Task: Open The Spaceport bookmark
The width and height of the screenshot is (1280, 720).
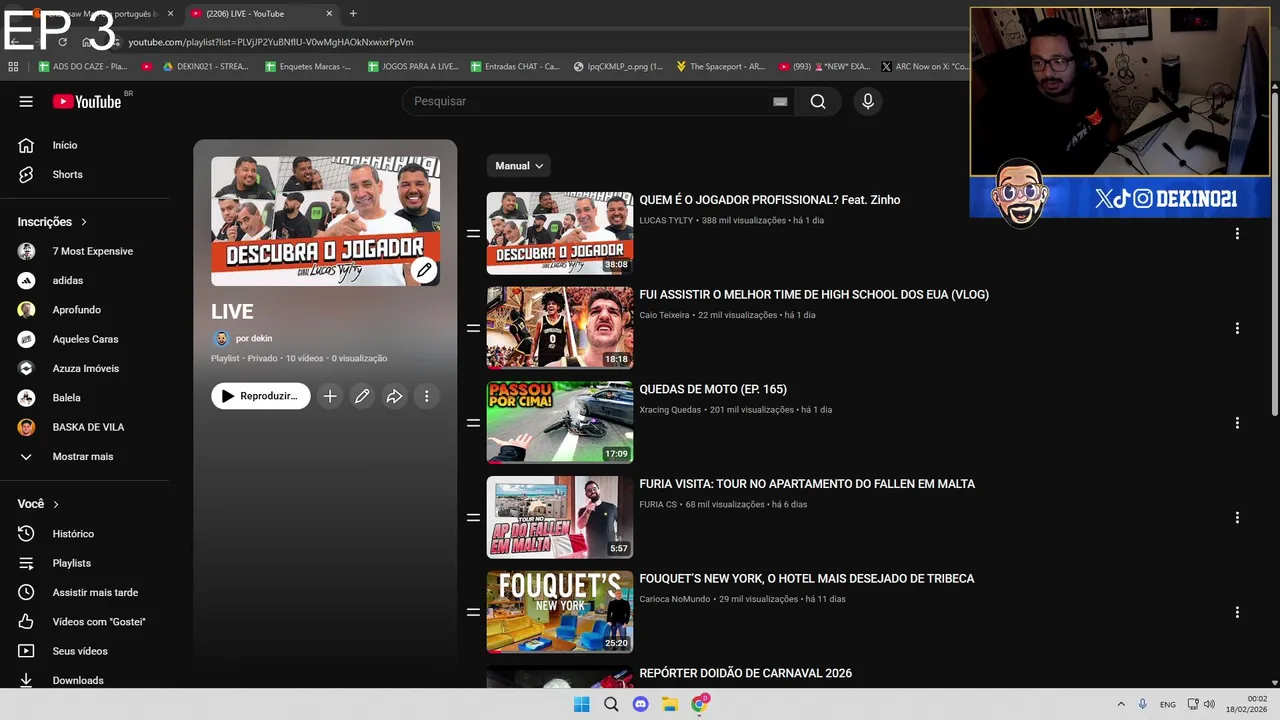Action: (x=720, y=67)
